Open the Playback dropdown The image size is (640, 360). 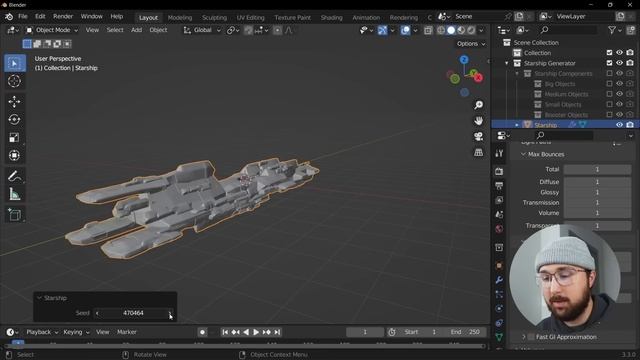point(42,332)
